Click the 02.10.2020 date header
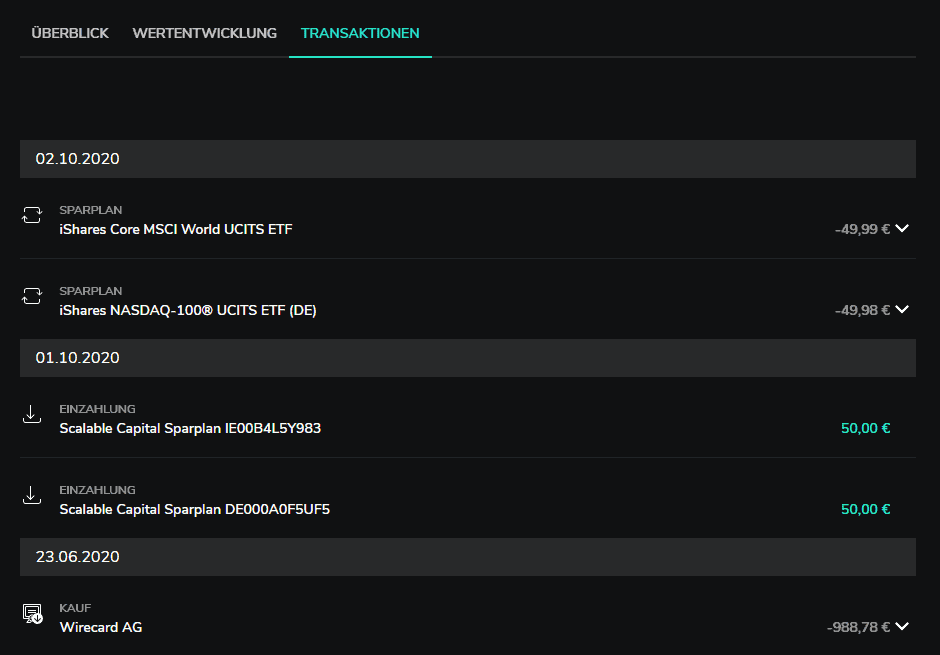This screenshot has height=655, width=940. 468,159
